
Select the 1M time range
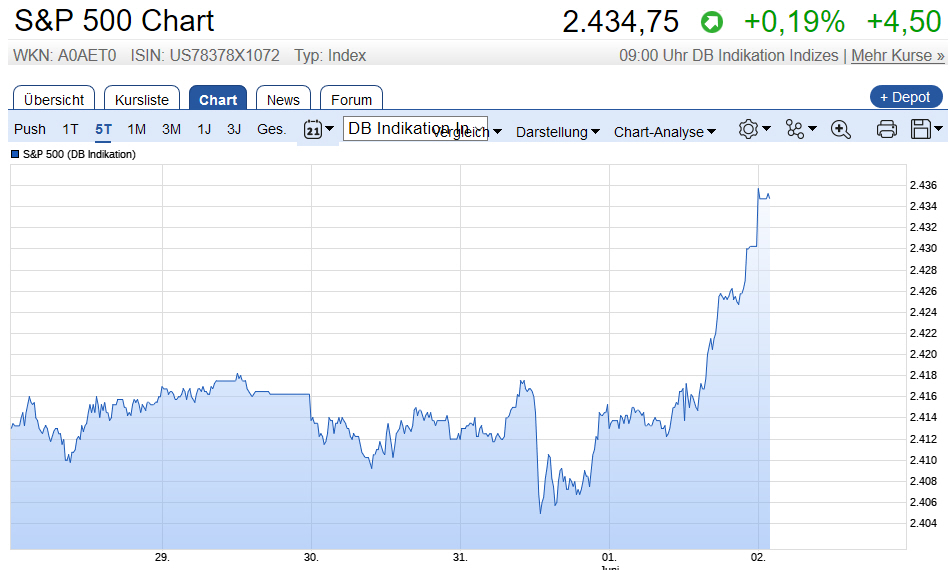[137, 129]
